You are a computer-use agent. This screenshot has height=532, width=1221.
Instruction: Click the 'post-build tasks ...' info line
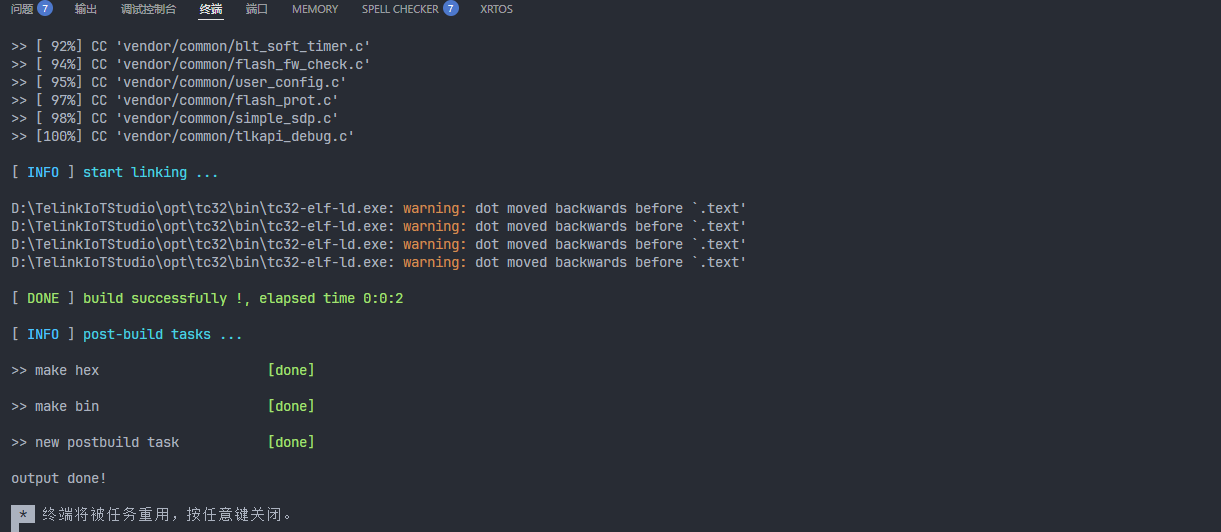click(127, 334)
